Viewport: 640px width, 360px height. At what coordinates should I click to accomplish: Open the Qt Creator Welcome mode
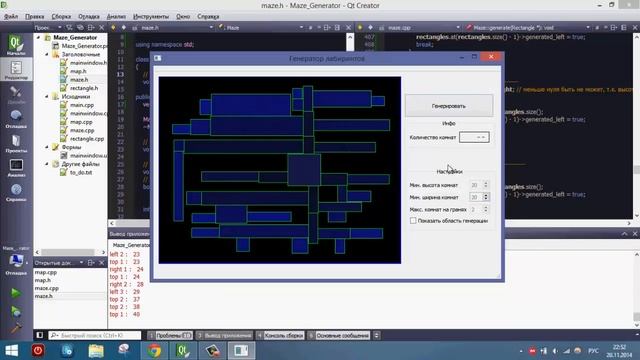point(16,45)
